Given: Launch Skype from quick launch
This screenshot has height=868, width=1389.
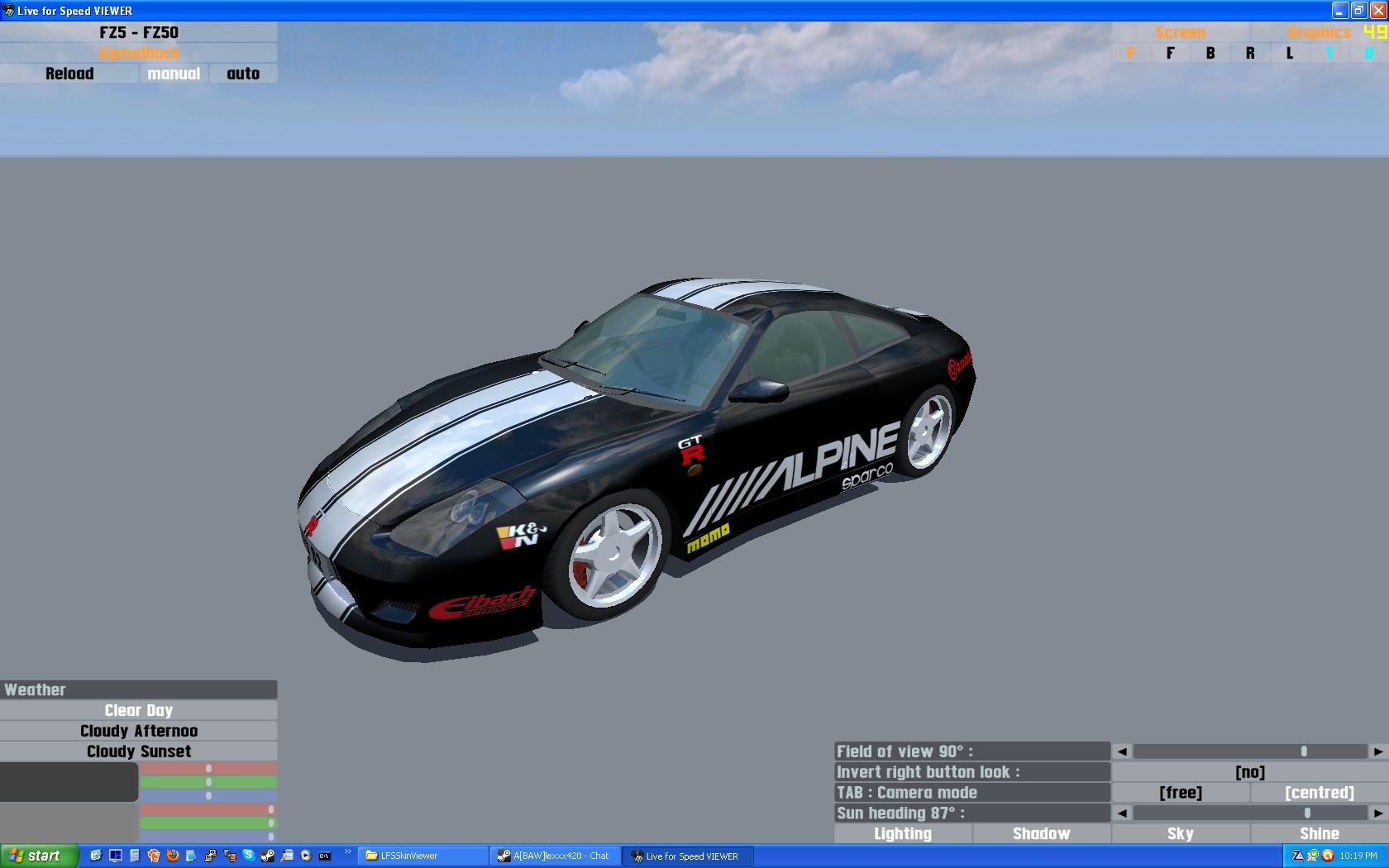Looking at the screenshot, I should [x=248, y=856].
